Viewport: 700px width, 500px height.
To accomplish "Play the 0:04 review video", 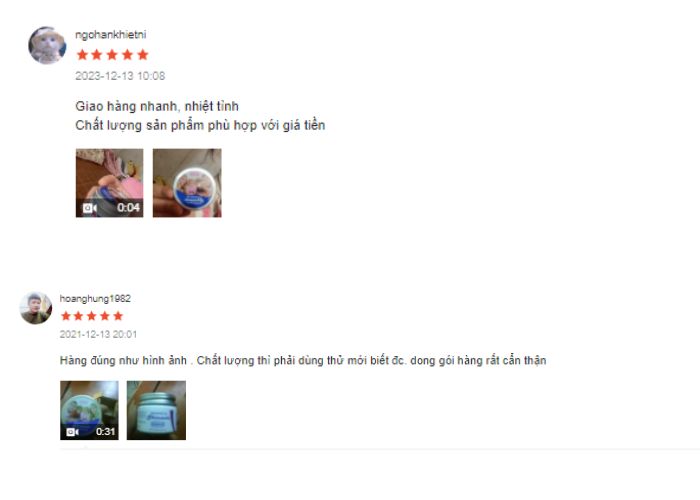I will pos(109,183).
